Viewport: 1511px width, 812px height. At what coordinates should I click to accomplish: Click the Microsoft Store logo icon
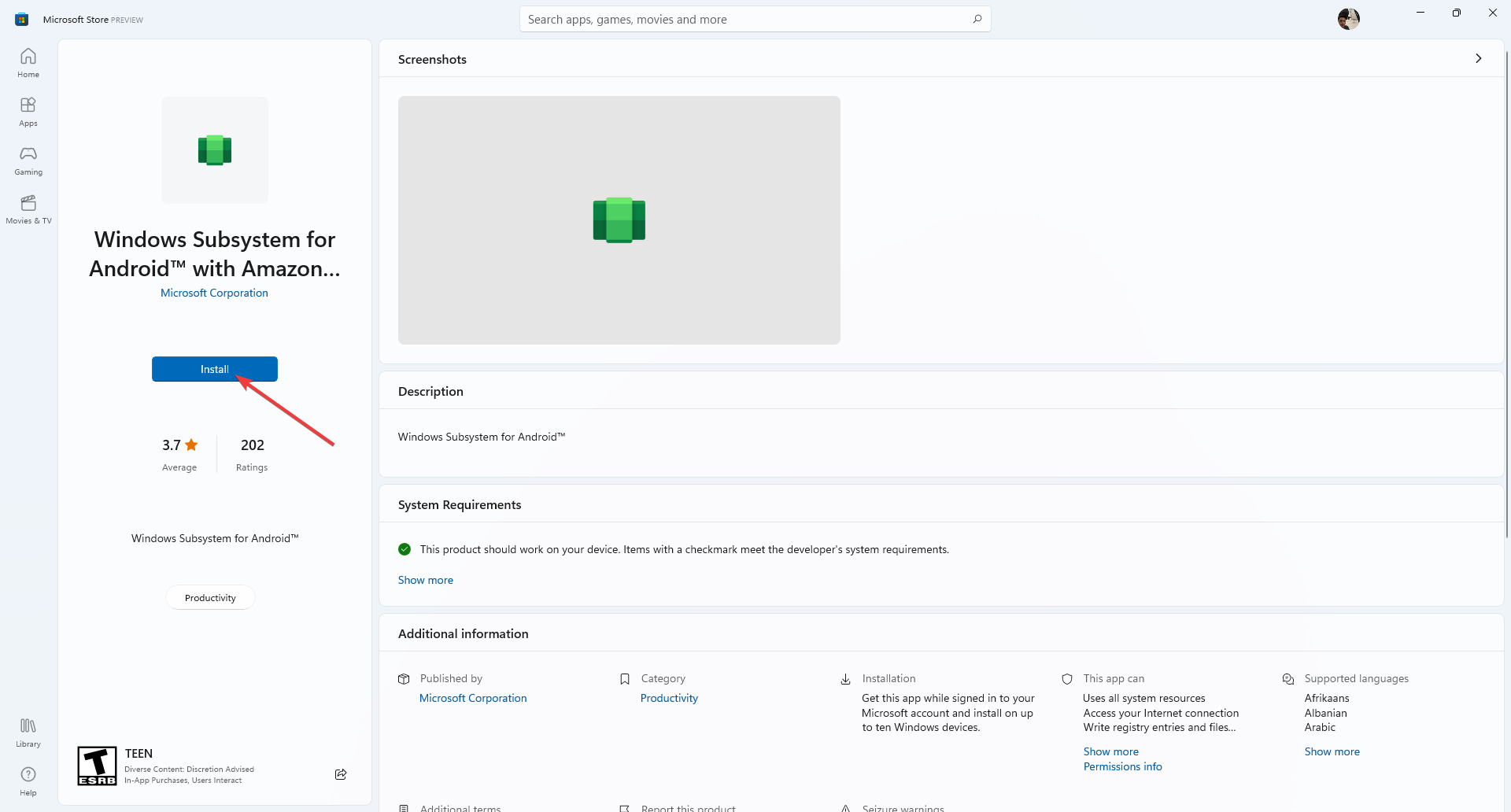click(22, 20)
